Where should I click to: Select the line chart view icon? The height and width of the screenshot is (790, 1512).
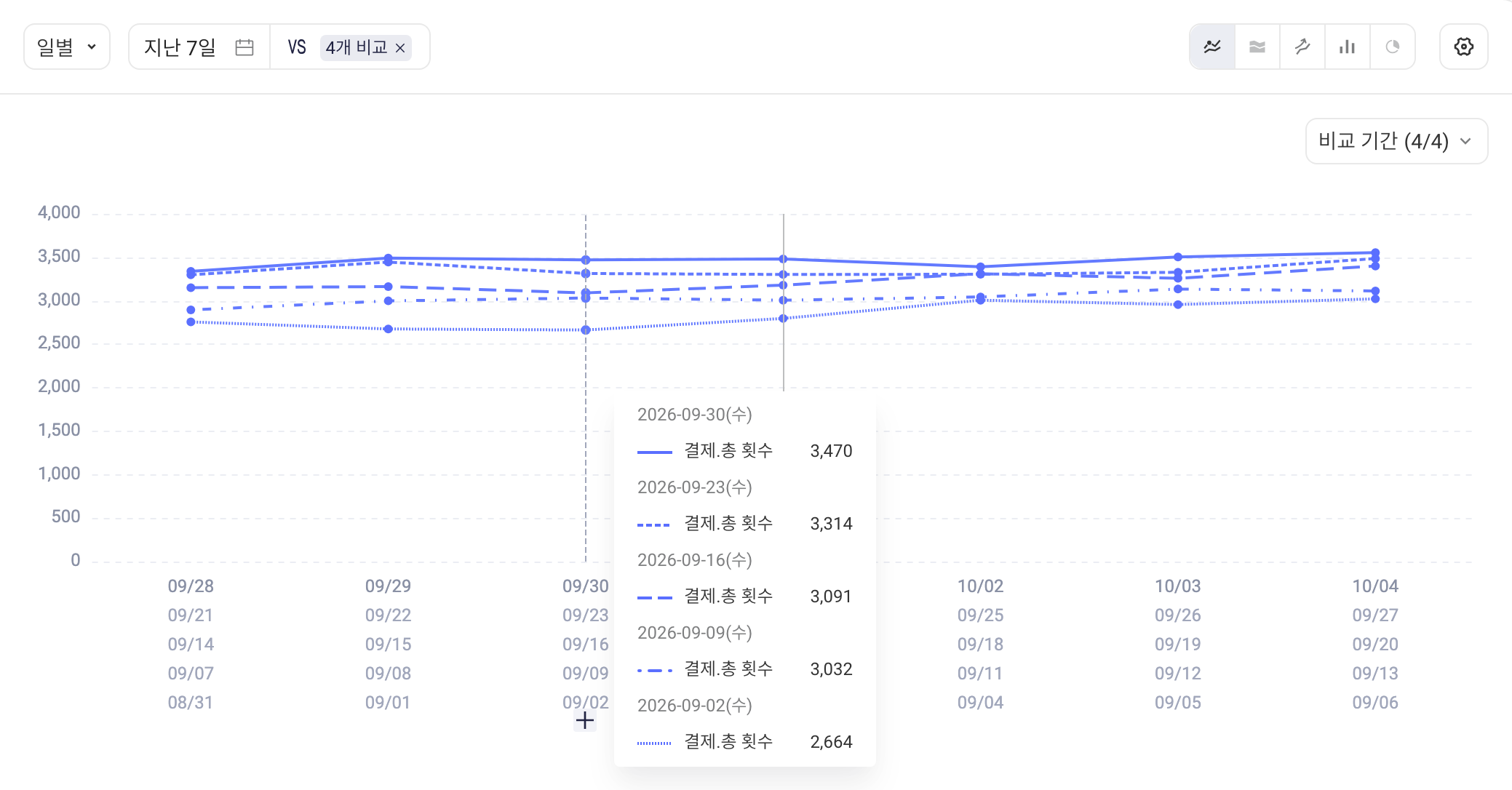[1212, 47]
